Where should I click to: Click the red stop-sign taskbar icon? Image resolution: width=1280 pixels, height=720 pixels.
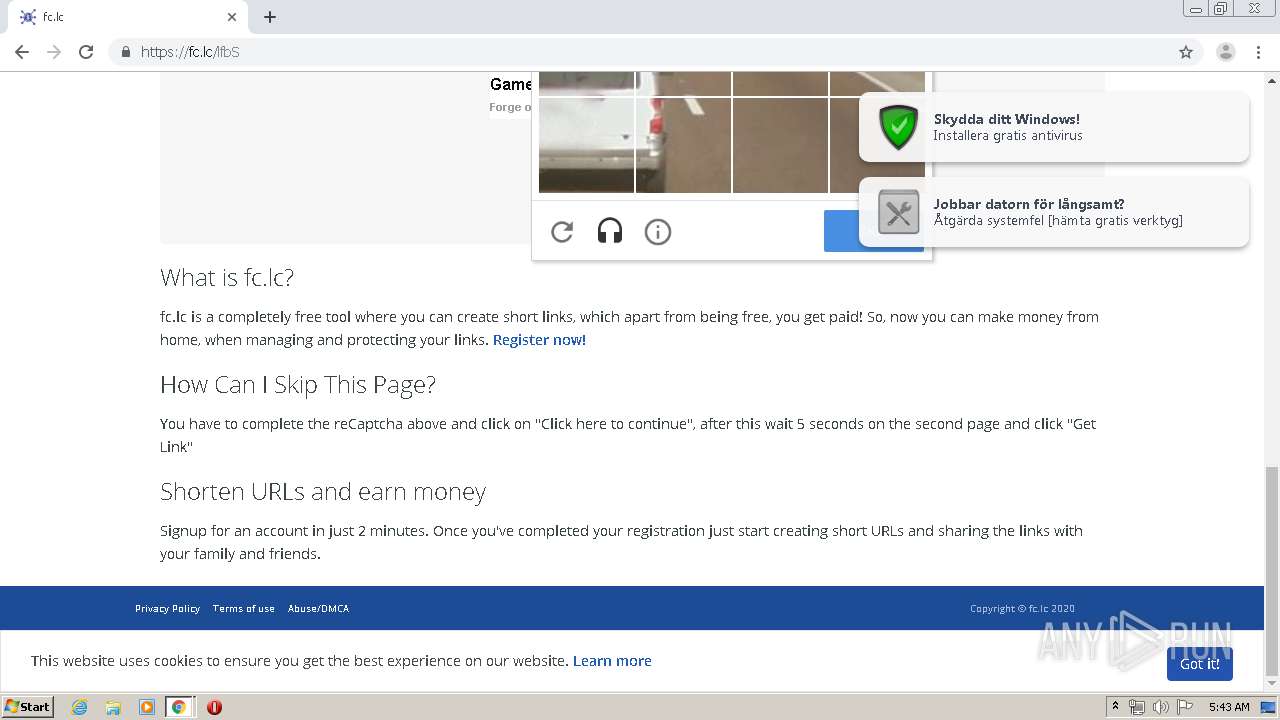[214, 707]
